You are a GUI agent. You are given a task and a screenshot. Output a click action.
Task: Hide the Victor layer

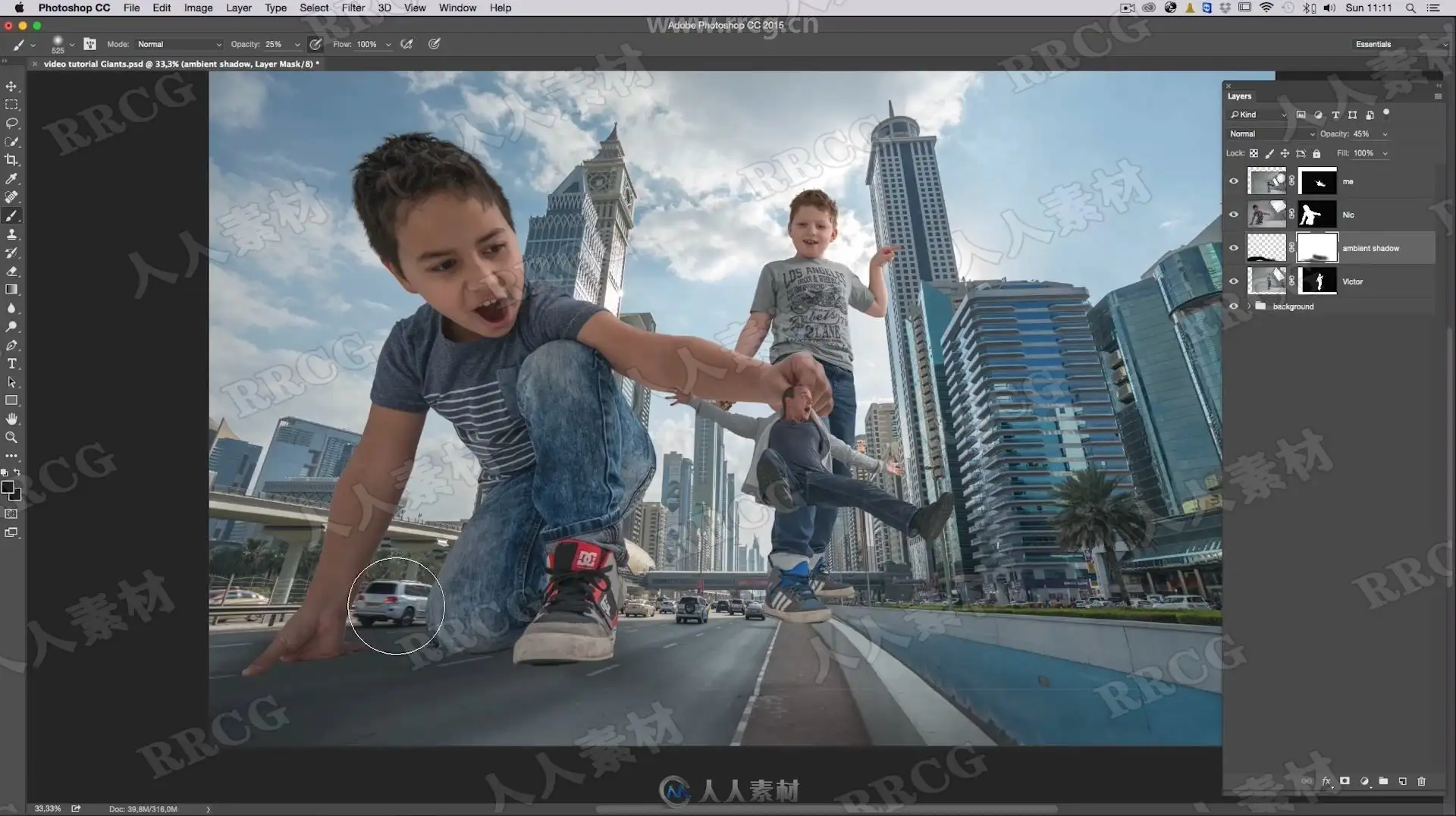point(1234,281)
